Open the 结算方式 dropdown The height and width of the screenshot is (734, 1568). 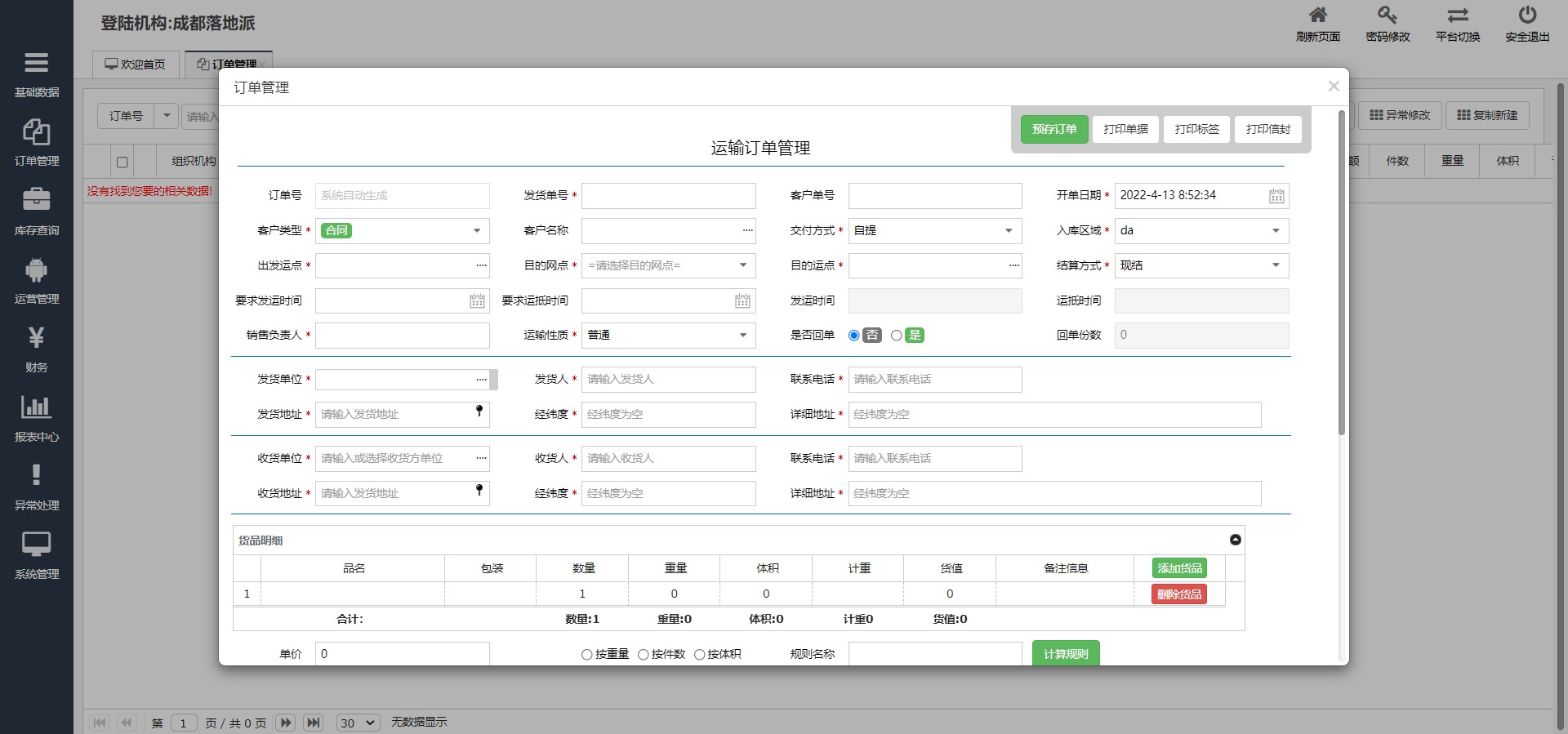tap(1276, 266)
